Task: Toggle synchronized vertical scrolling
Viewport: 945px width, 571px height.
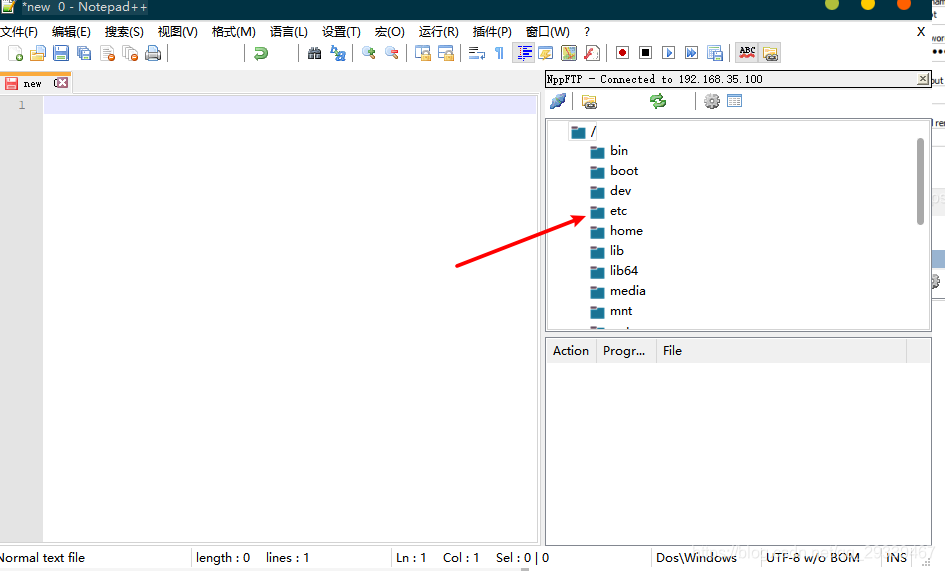Action: click(x=422, y=53)
